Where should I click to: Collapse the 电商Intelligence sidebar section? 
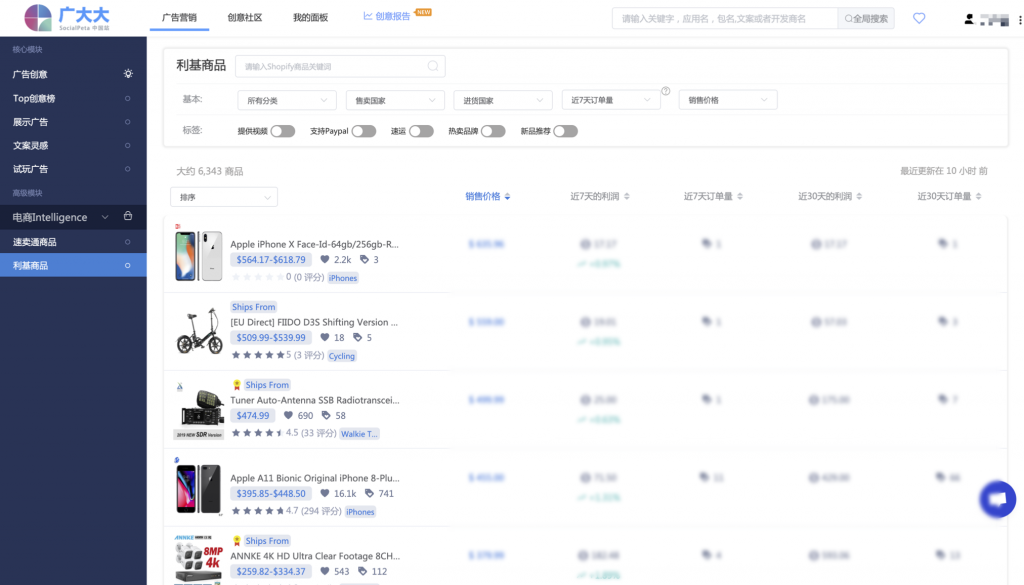[x=104, y=217]
